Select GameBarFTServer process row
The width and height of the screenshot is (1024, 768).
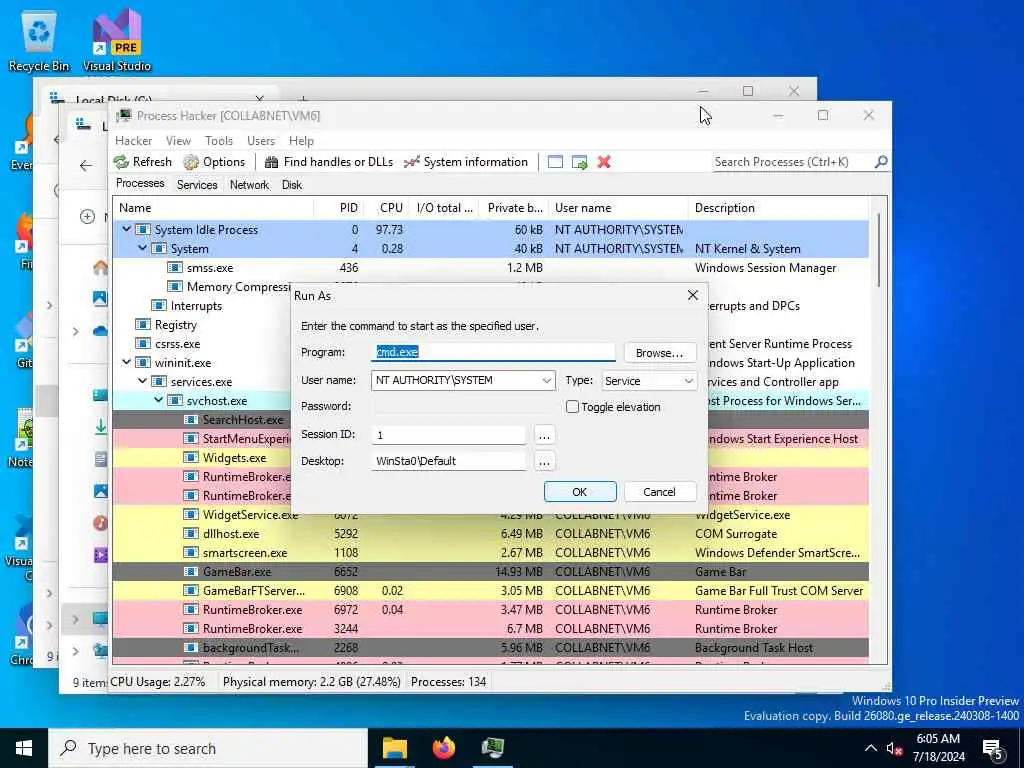coord(490,590)
